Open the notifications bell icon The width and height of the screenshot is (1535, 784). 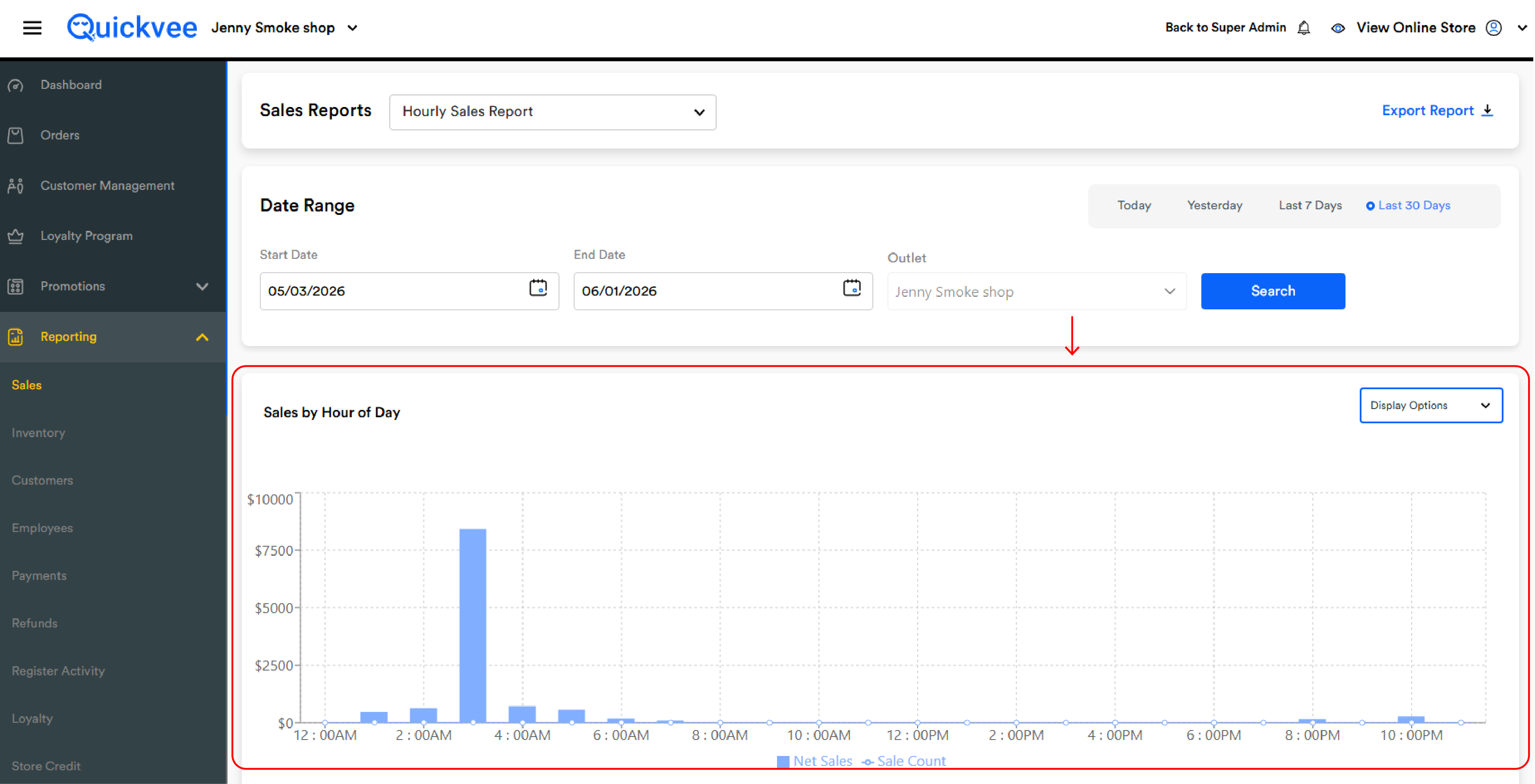(x=1303, y=28)
